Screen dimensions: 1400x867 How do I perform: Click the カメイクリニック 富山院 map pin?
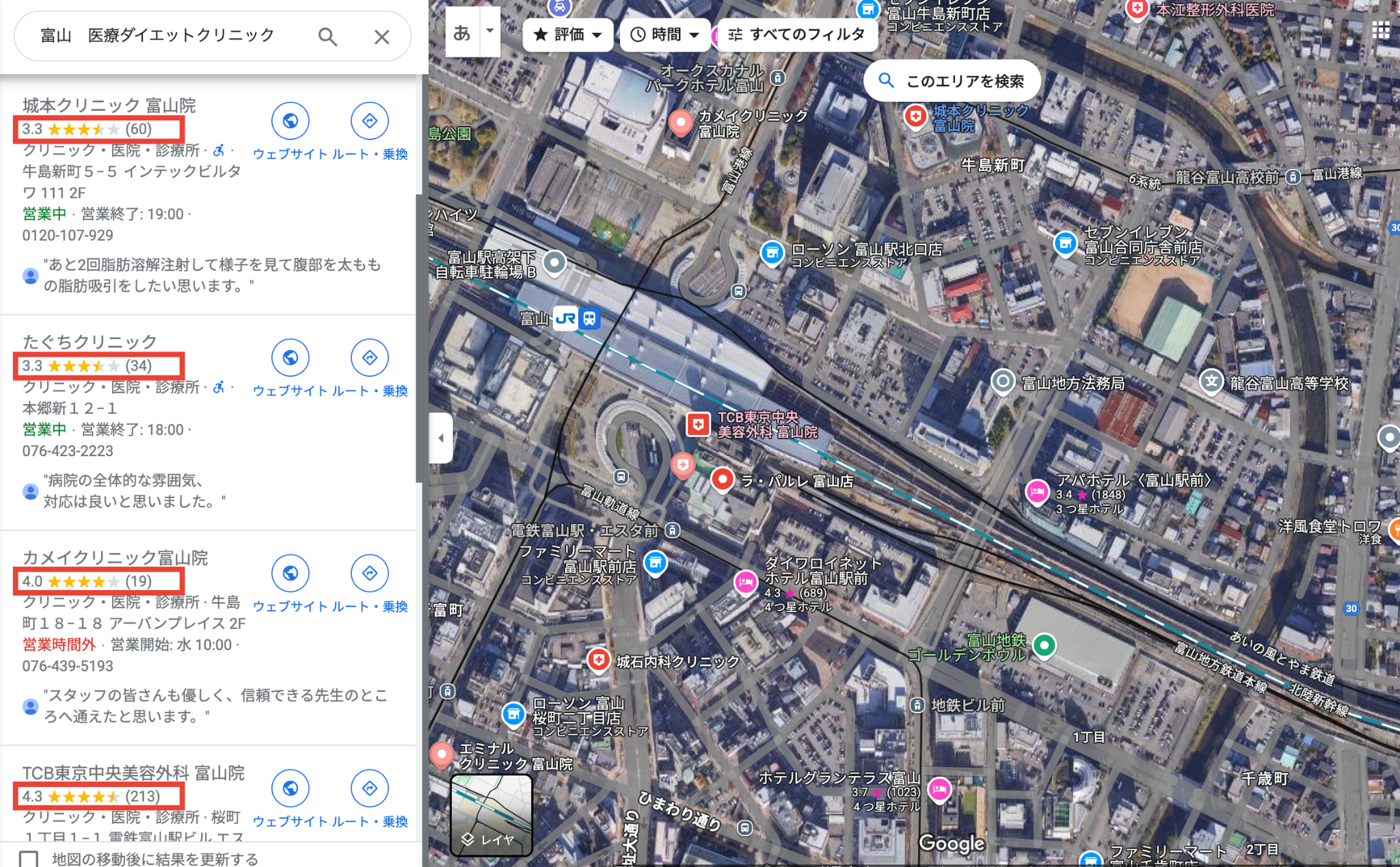680,123
